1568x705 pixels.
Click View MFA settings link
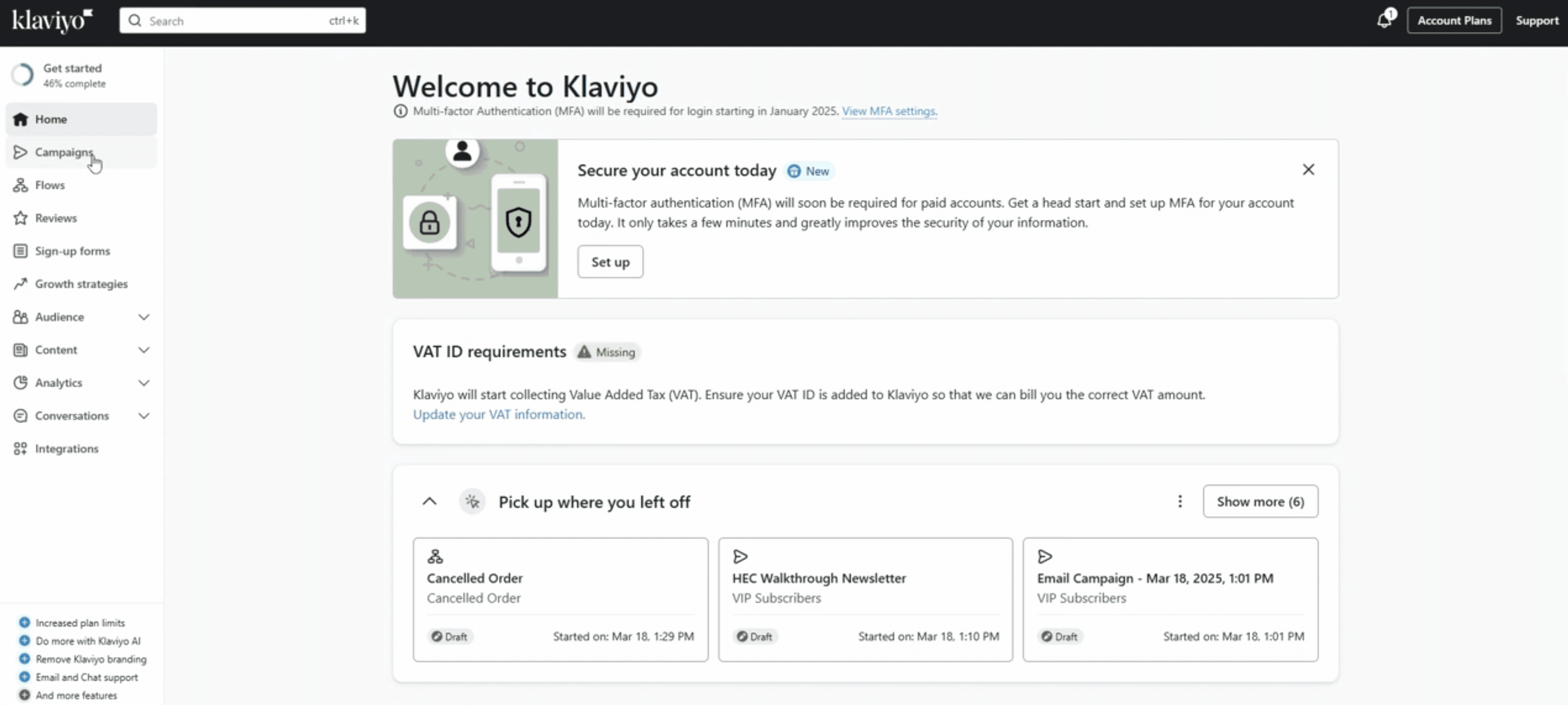[x=889, y=111]
